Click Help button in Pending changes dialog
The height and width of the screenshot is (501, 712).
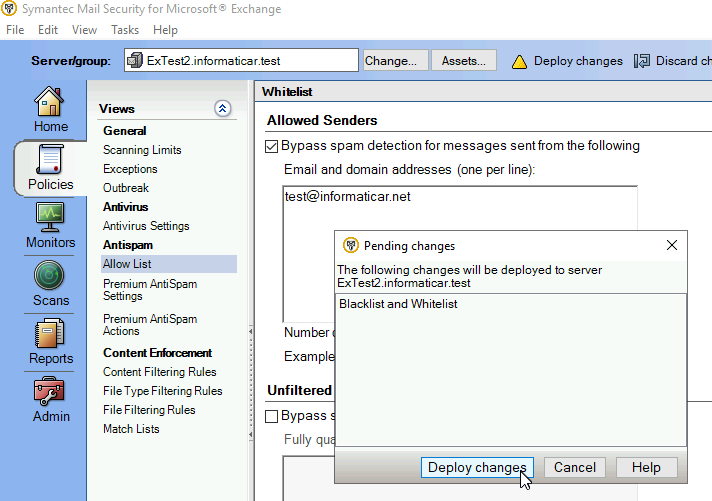(x=646, y=467)
